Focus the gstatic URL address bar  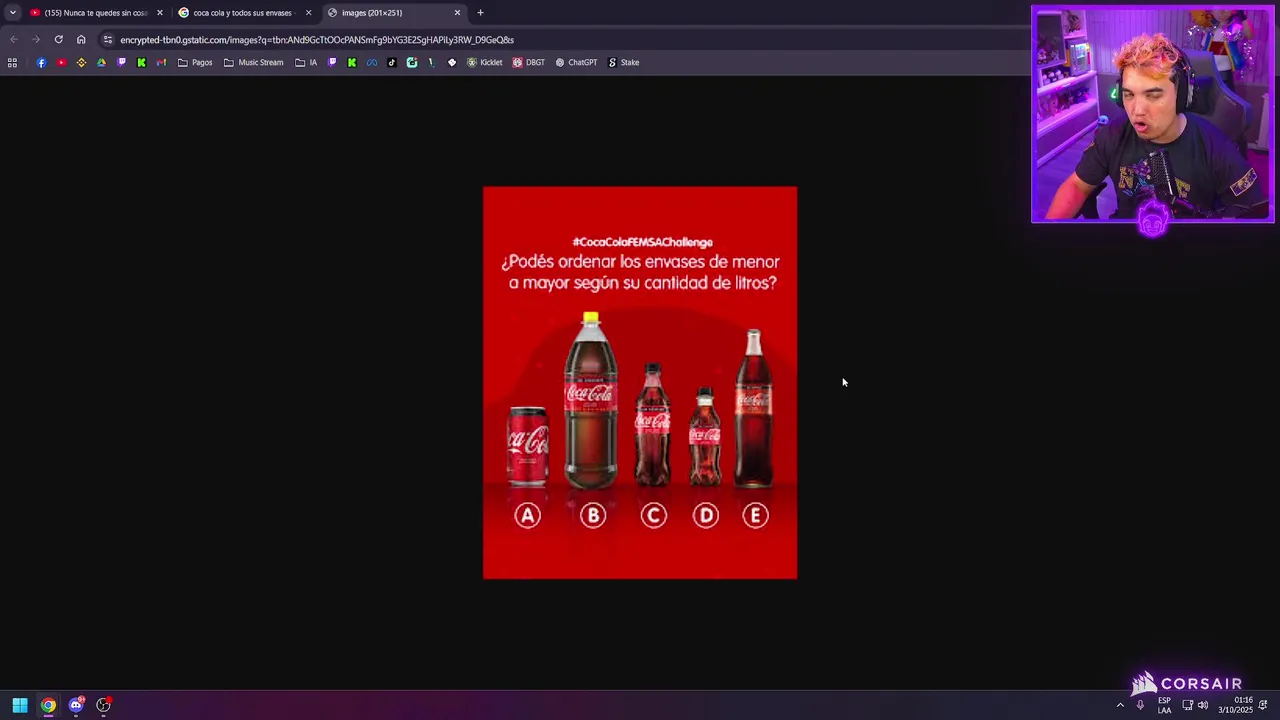[x=317, y=40]
